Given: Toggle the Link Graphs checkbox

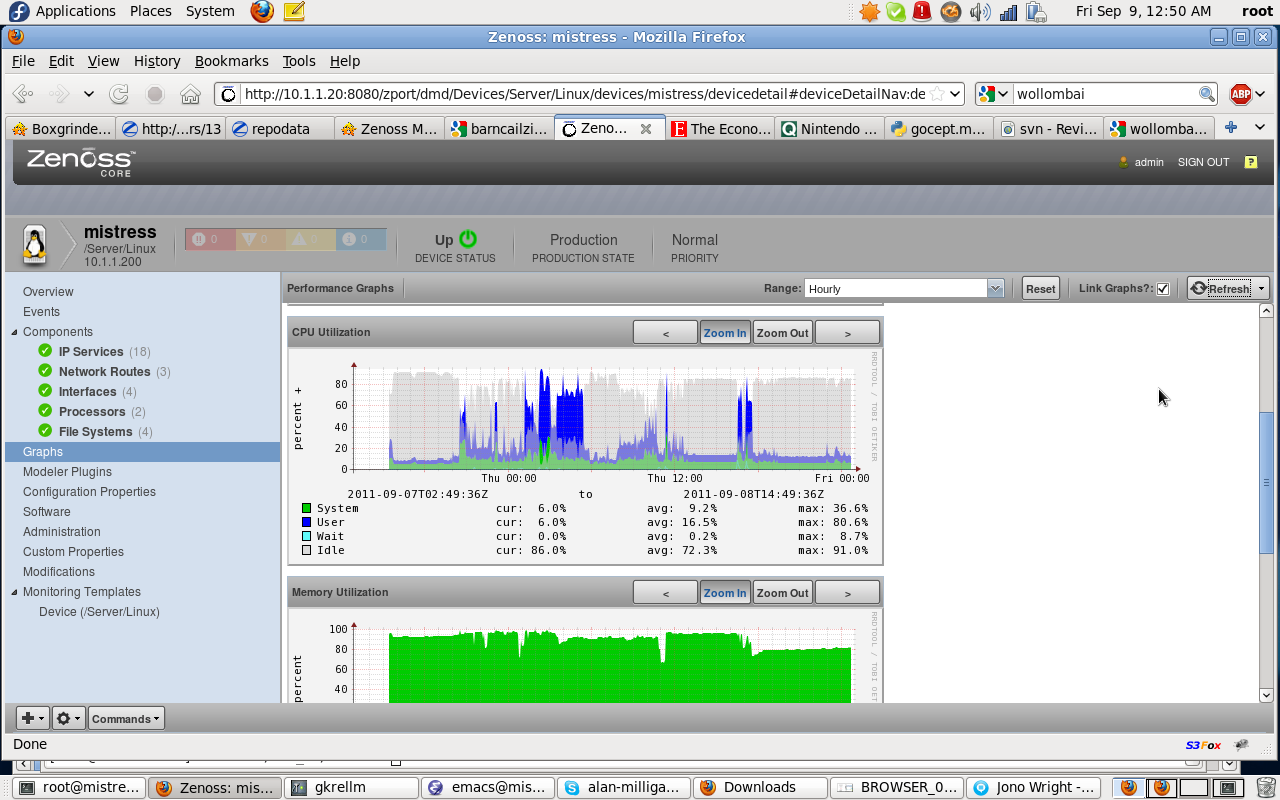Looking at the screenshot, I should 1163,289.
